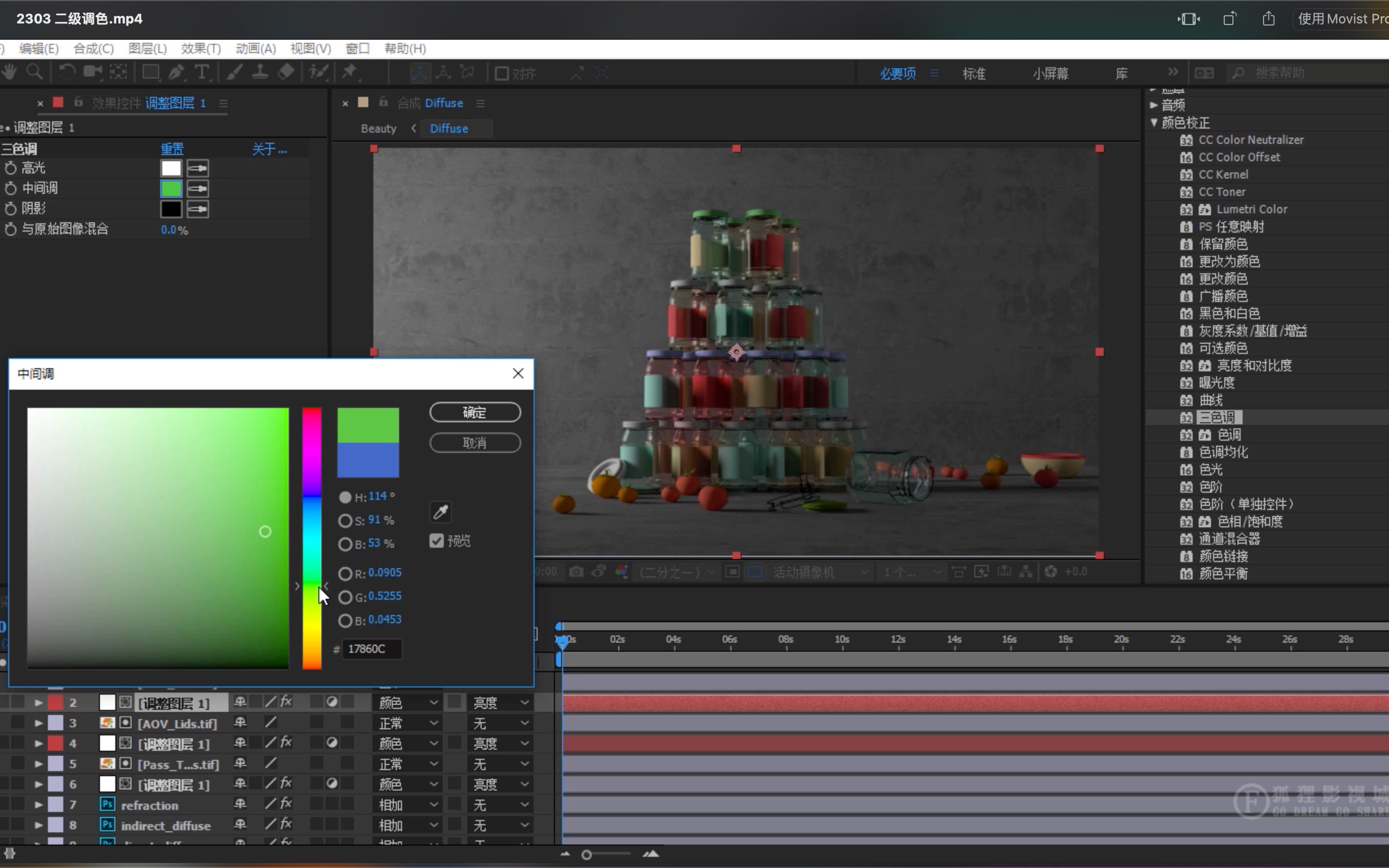Zoom in timeline mountain icon
The image size is (1389, 868).
pos(650,854)
